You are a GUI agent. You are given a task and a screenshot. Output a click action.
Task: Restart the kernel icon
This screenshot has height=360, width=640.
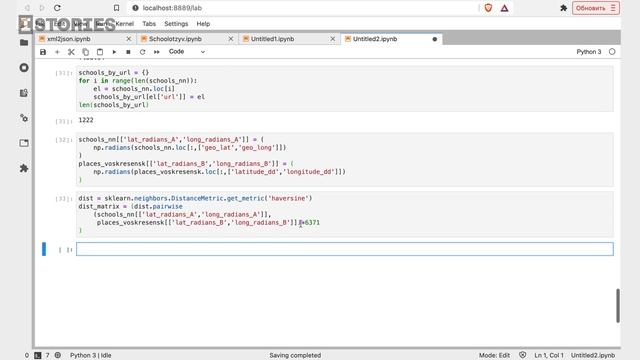click(142, 52)
